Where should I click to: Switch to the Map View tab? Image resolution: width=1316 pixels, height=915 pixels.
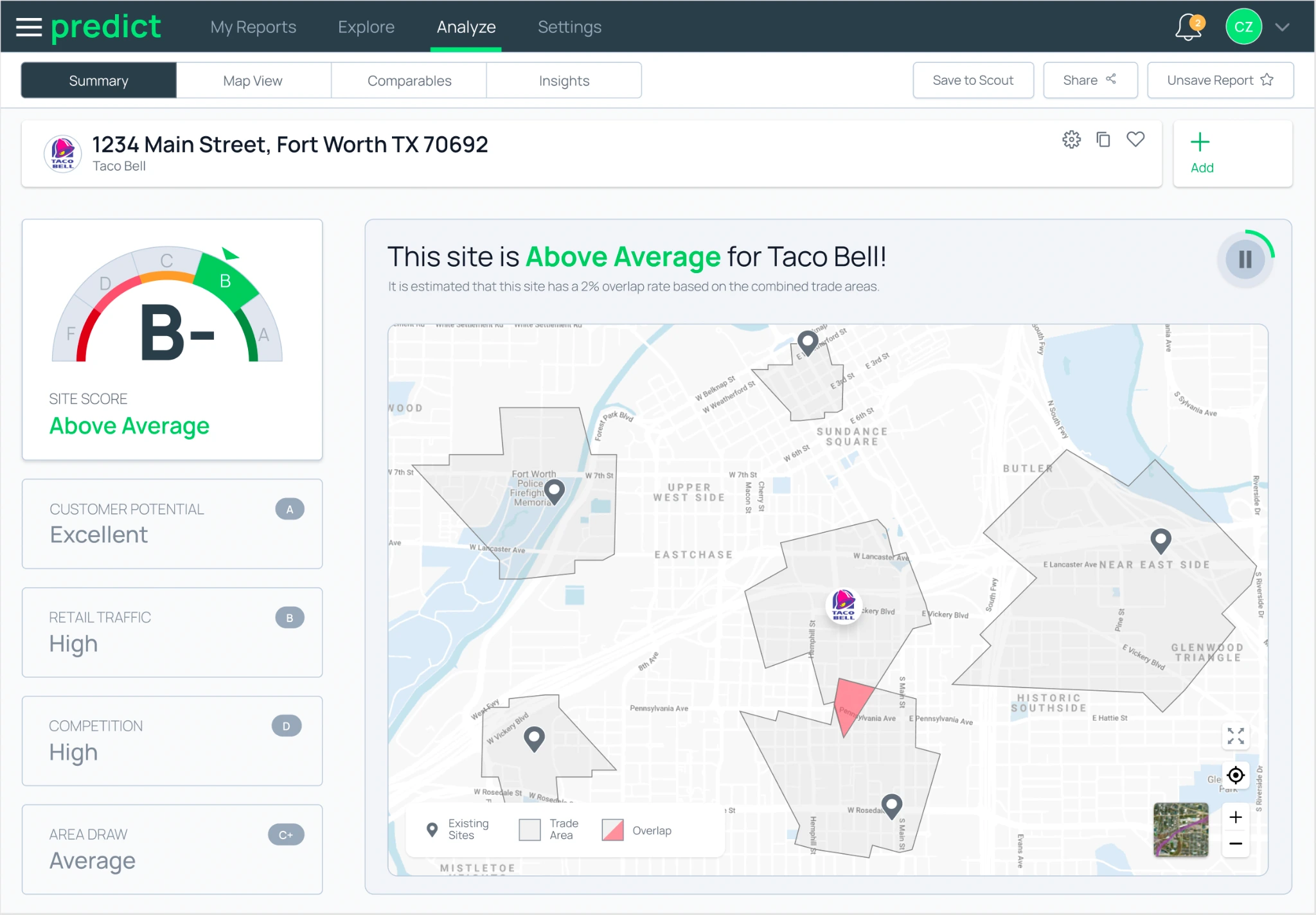coord(253,80)
